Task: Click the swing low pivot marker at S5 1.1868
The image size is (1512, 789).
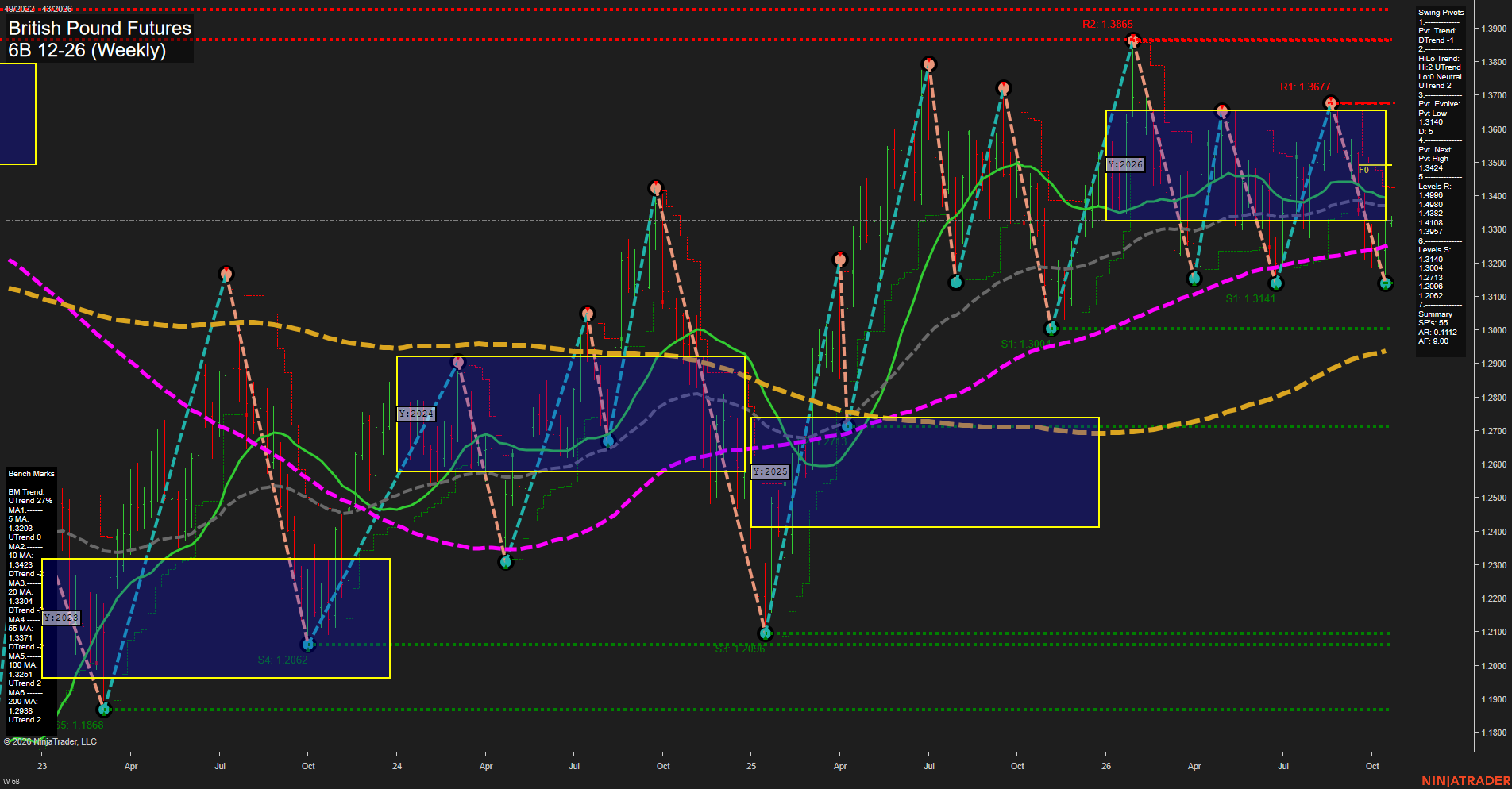Action: 104,709
